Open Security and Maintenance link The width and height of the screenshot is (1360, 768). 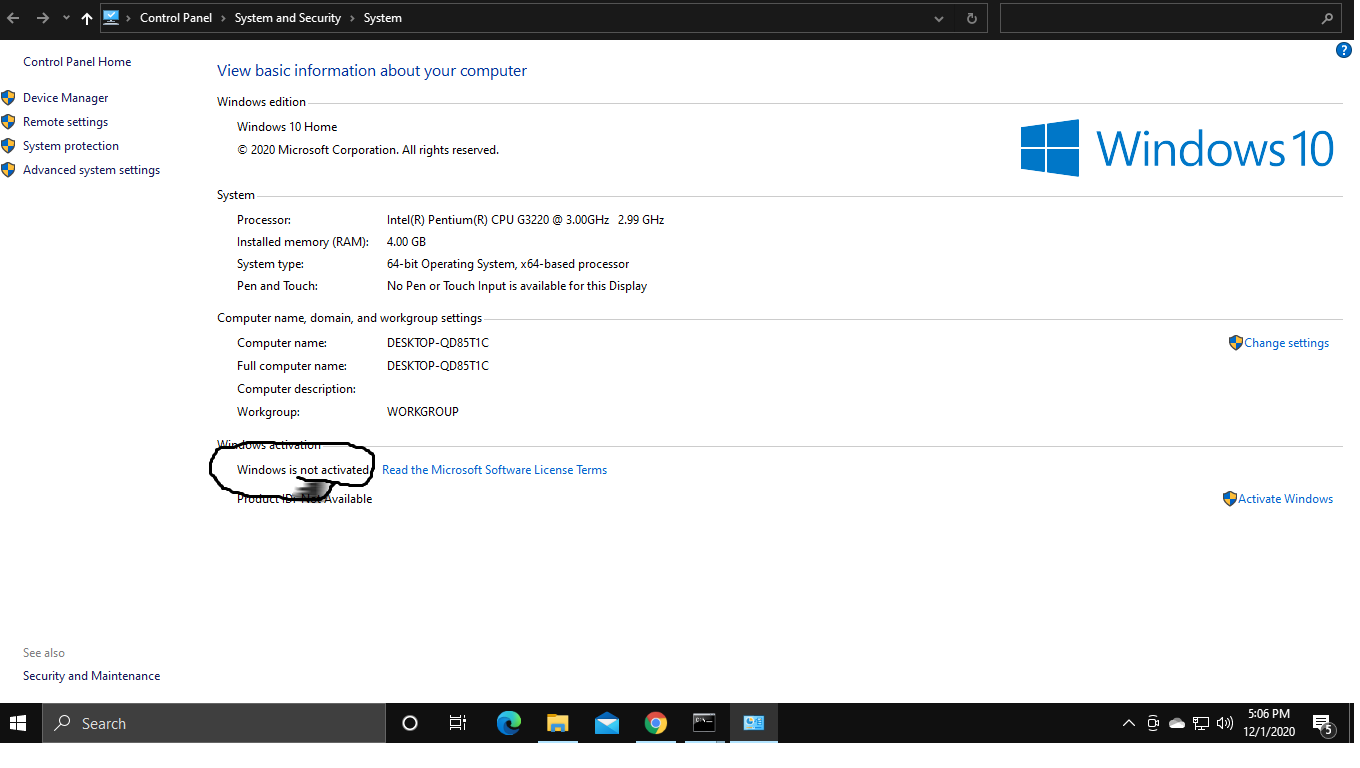92,676
